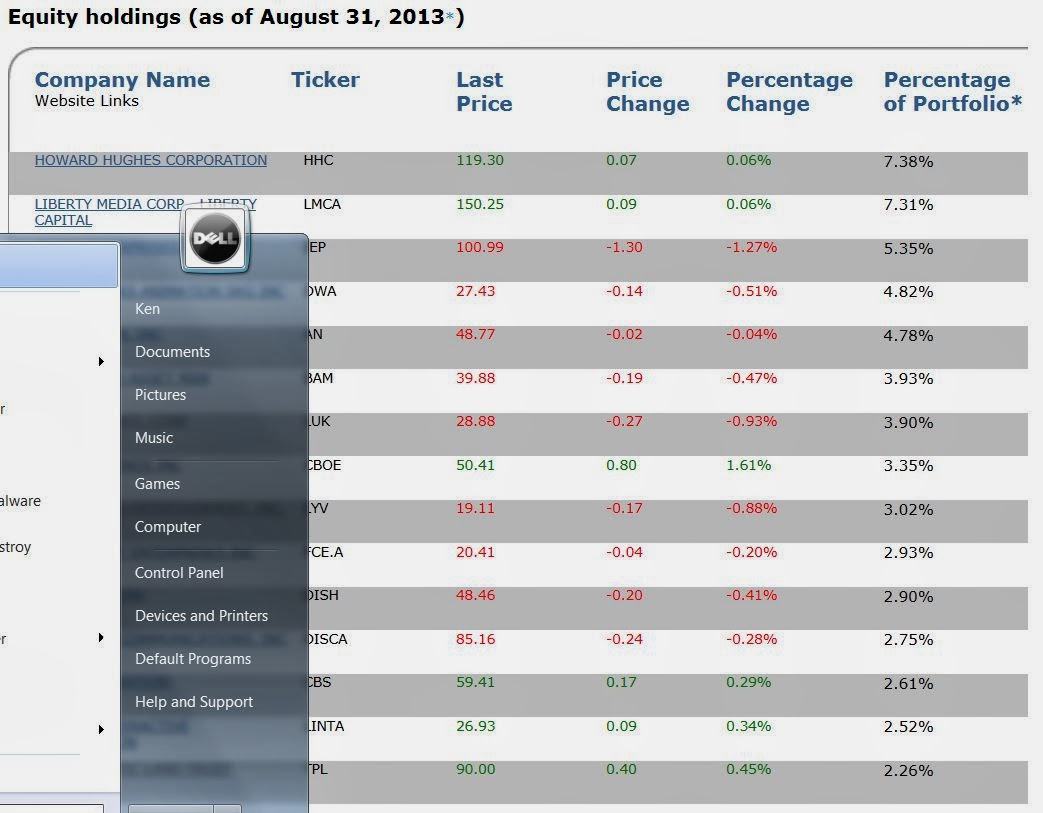
Task: Click the Dell user account picture
Action: pos(215,240)
